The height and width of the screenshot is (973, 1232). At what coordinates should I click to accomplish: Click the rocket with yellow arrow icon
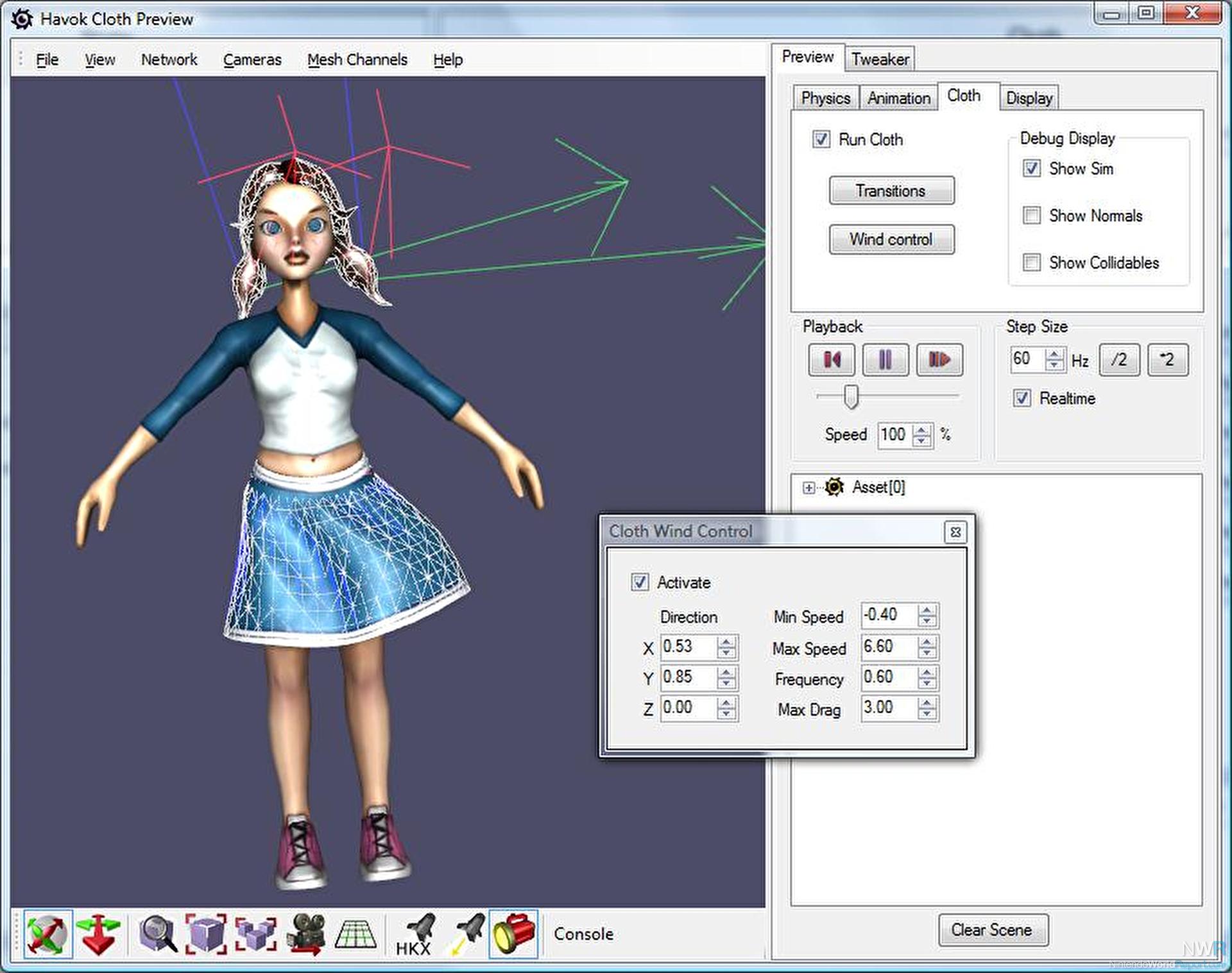click(468, 935)
